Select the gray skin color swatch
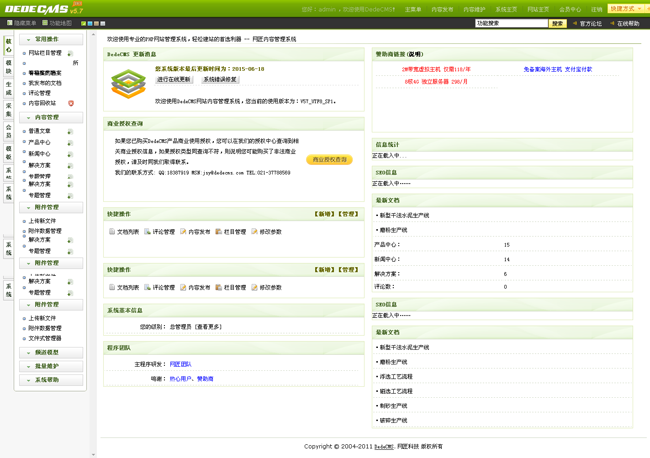Viewport: 650px width, 458px height. (103, 24)
